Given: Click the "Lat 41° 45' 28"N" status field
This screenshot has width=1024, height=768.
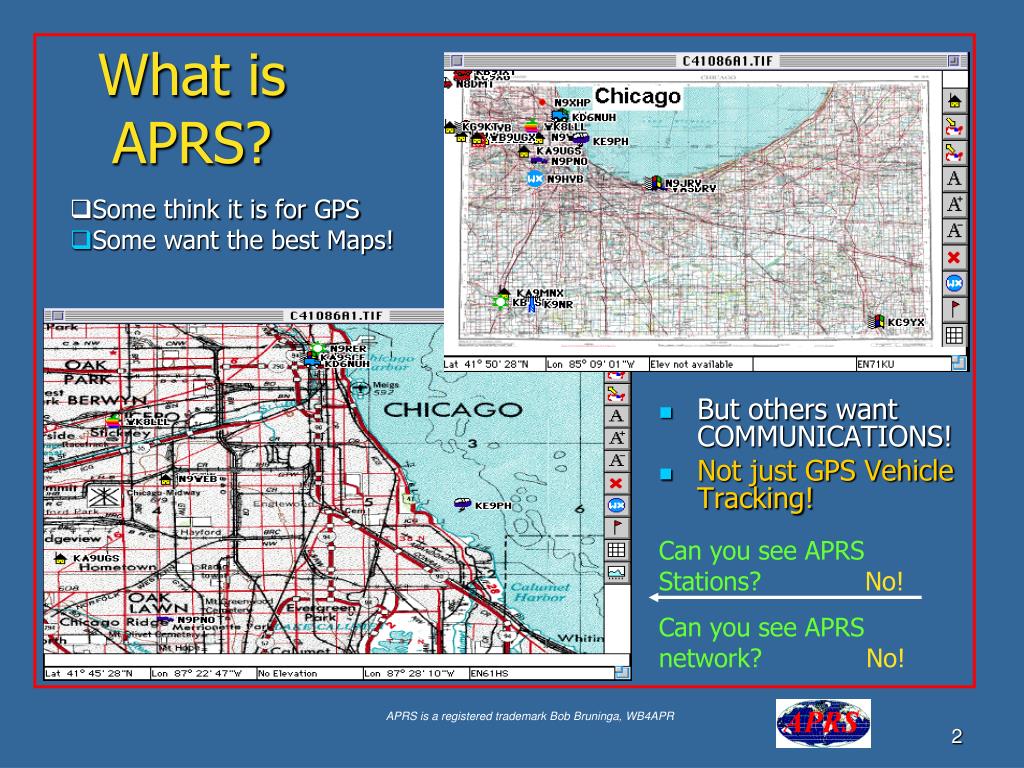Looking at the screenshot, I should (x=96, y=673).
